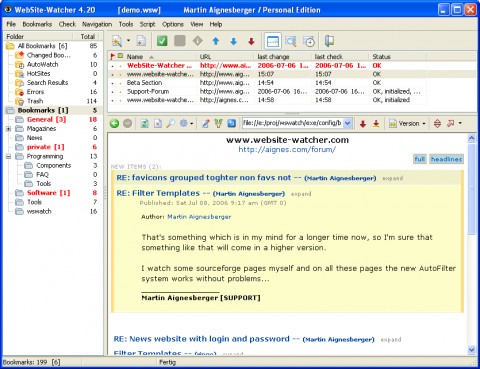Screen dimensions: 480x369
Task: Click the red up-down arrows icon
Action: click(437, 124)
